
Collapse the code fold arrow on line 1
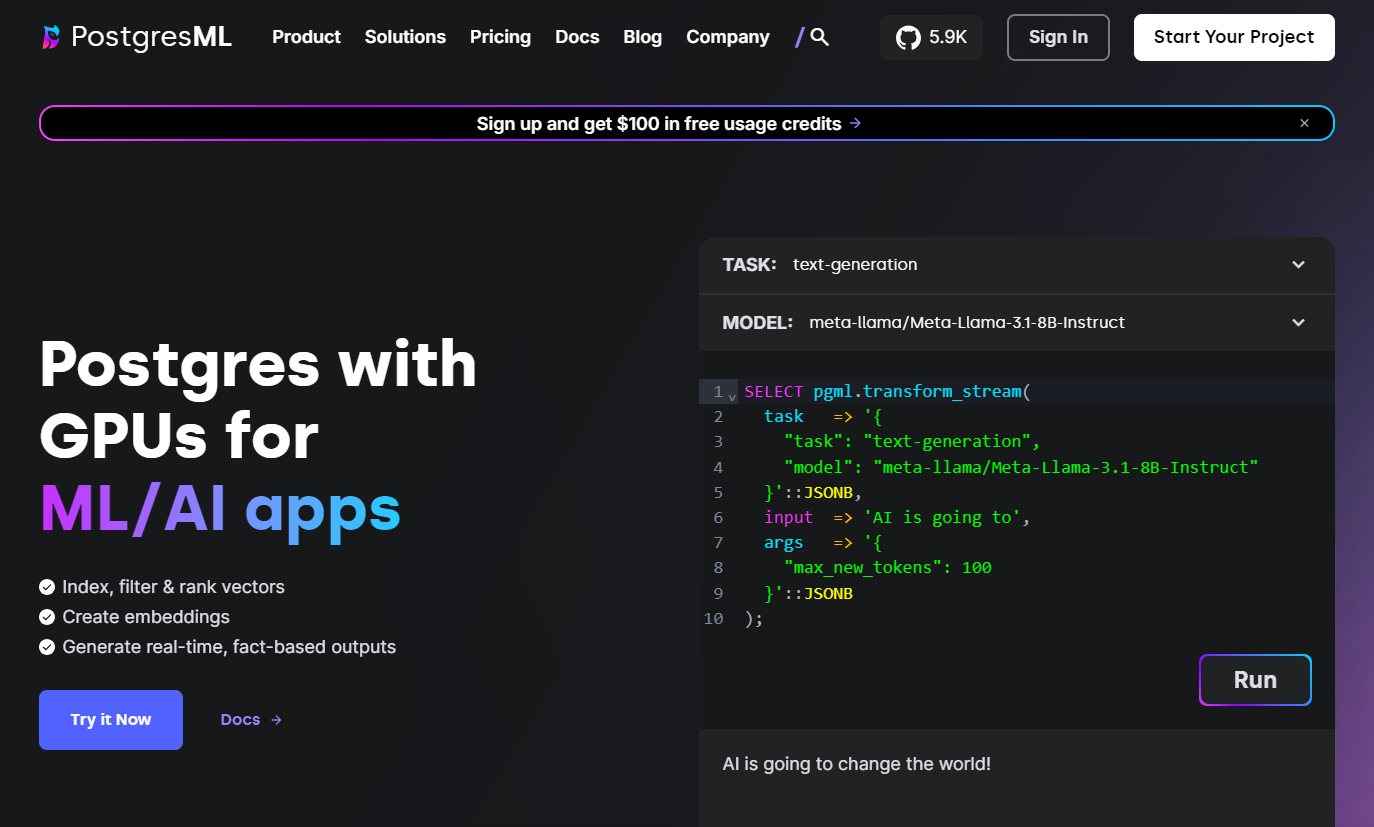(732, 396)
